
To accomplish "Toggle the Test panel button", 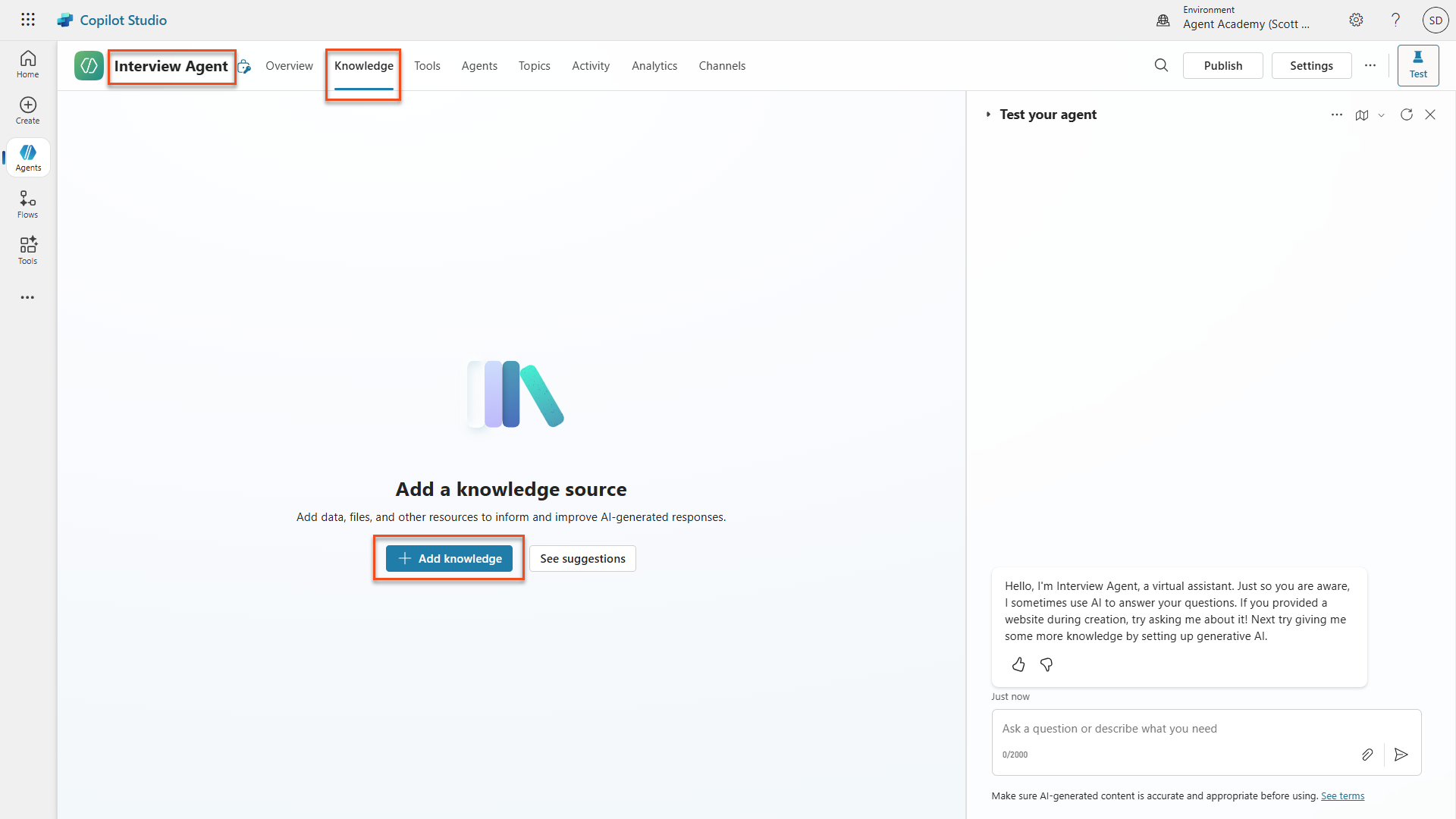I will [x=1418, y=65].
